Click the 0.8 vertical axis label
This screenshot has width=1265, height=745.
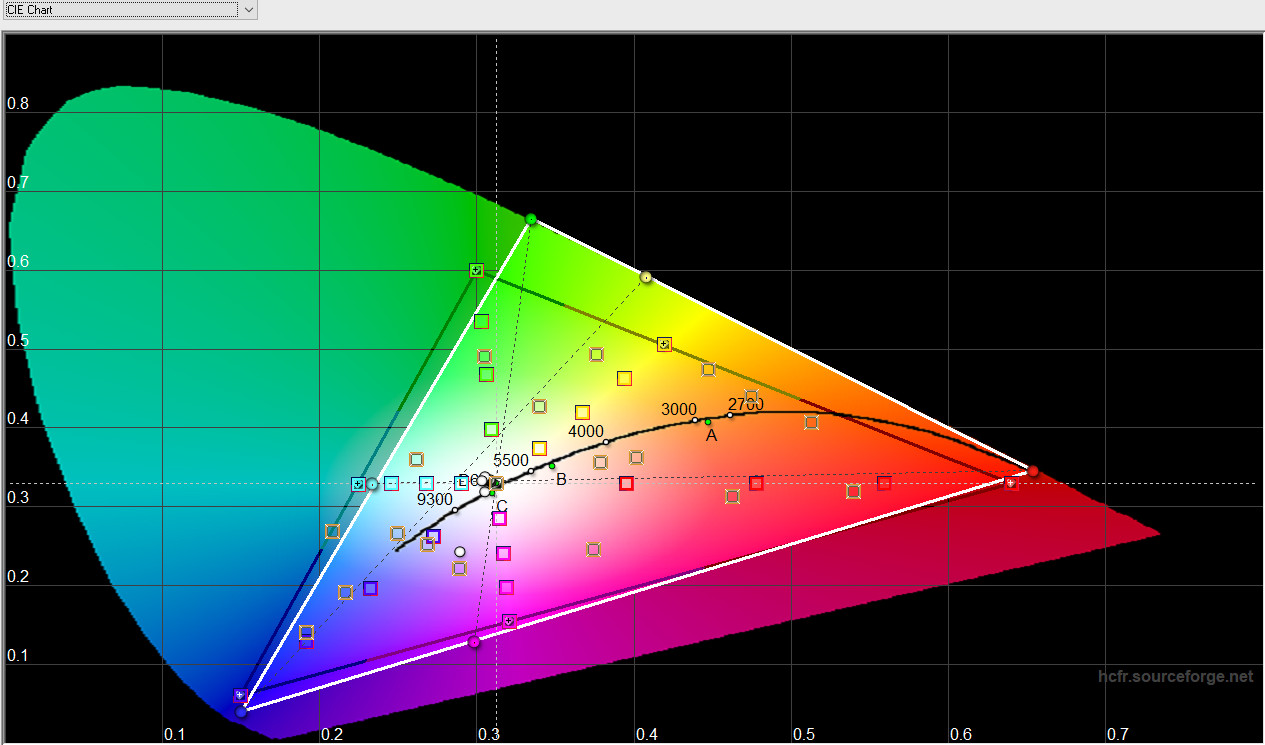[18, 104]
